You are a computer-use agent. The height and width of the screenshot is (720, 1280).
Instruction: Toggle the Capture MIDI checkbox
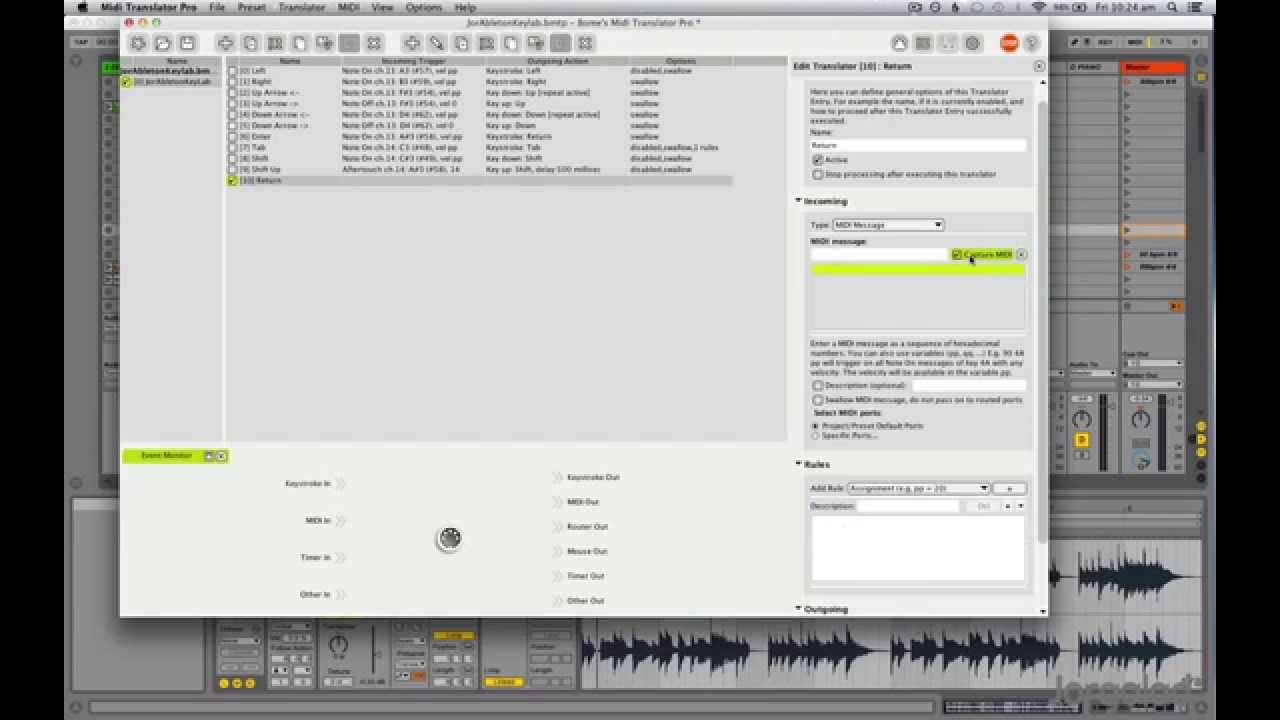point(957,255)
